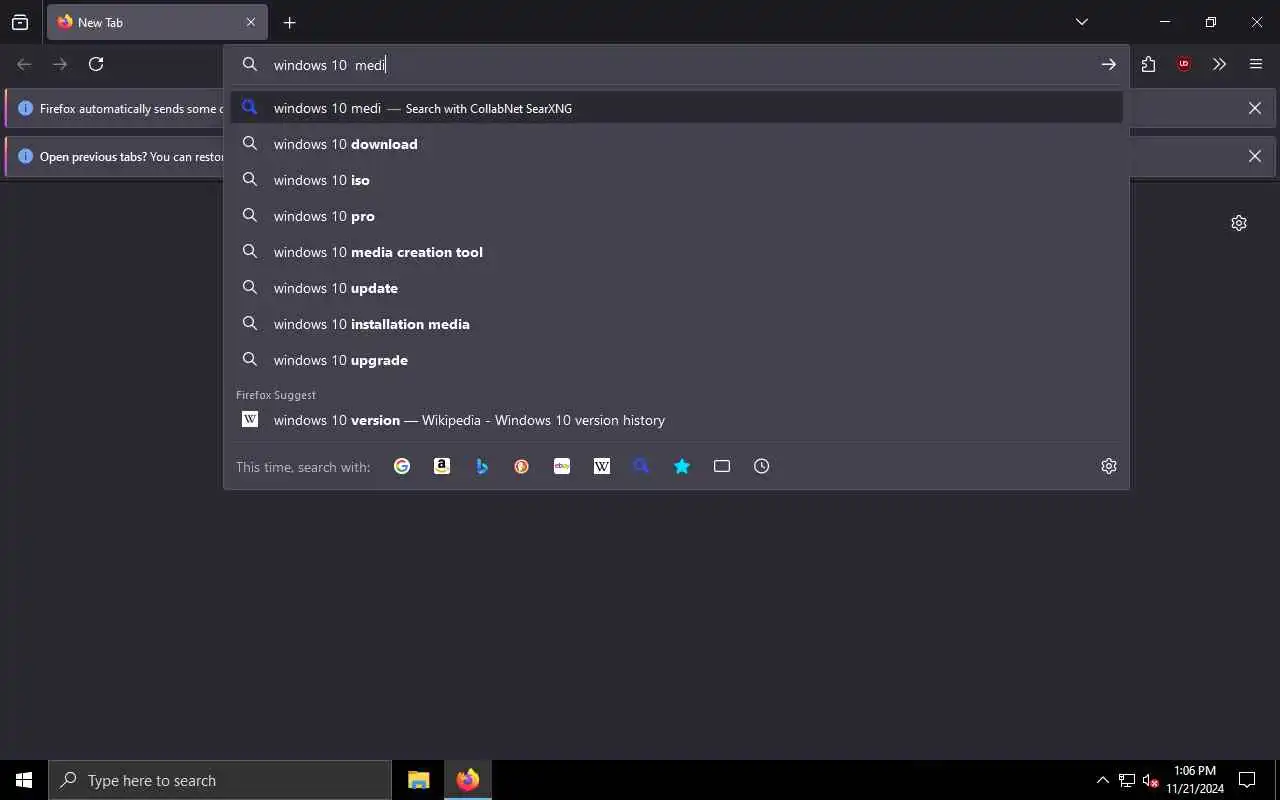List all tabs dropdown arrow
The image size is (1280, 800).
(x=1082, y=22)
